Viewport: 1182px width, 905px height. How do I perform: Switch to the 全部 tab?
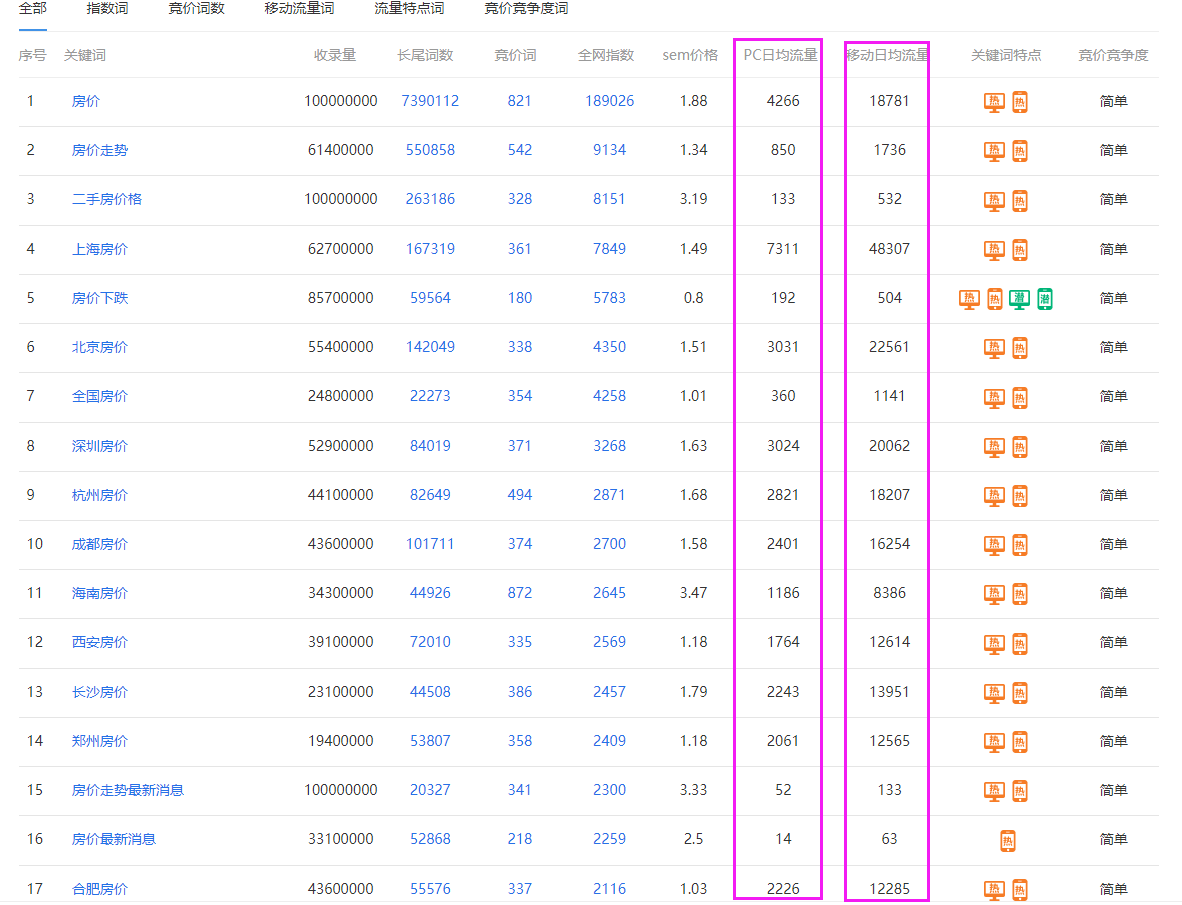pyautogui.click(x=33, y=9)
